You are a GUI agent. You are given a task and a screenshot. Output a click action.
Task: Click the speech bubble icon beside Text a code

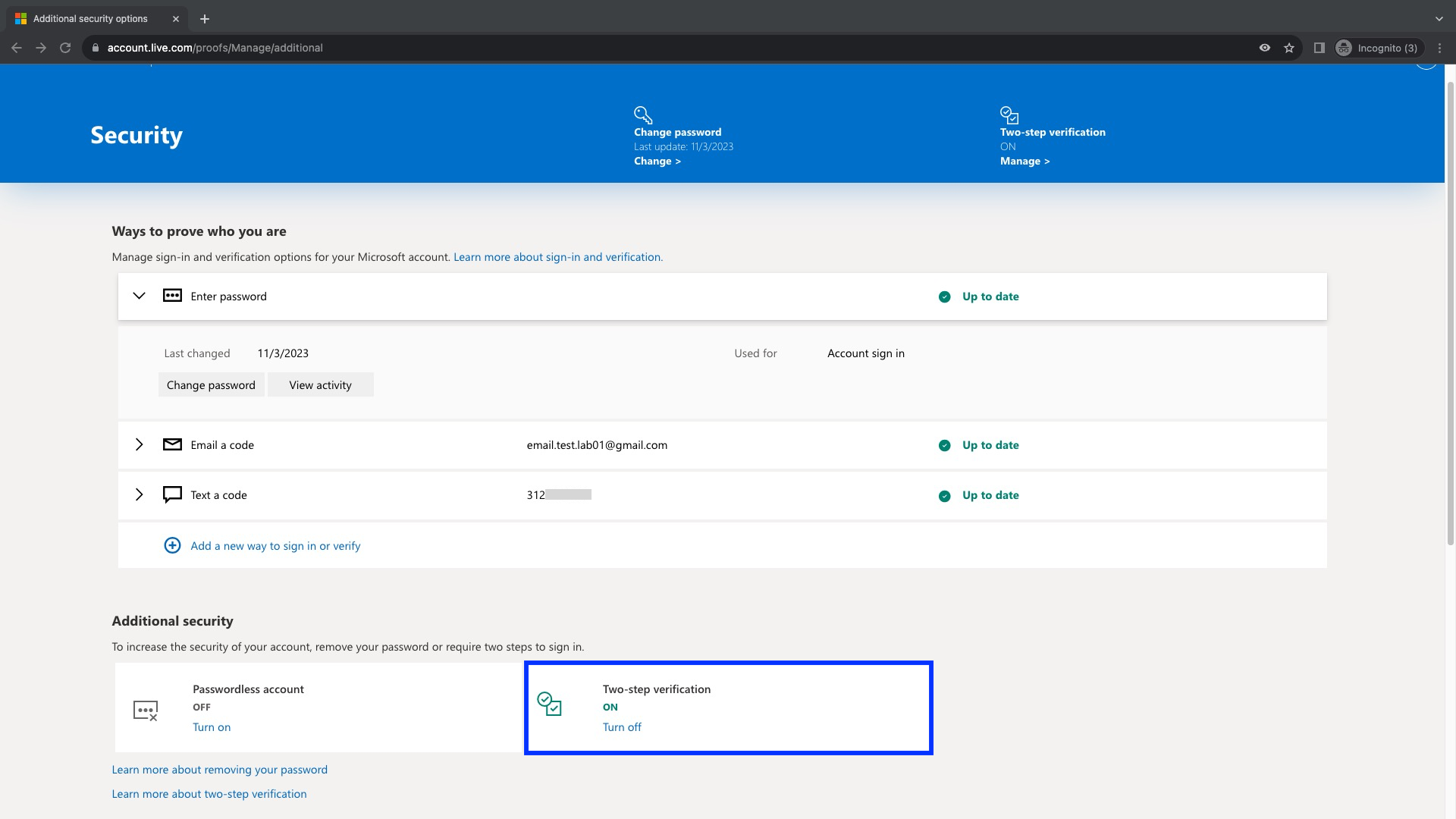click(x=172, y=494)
